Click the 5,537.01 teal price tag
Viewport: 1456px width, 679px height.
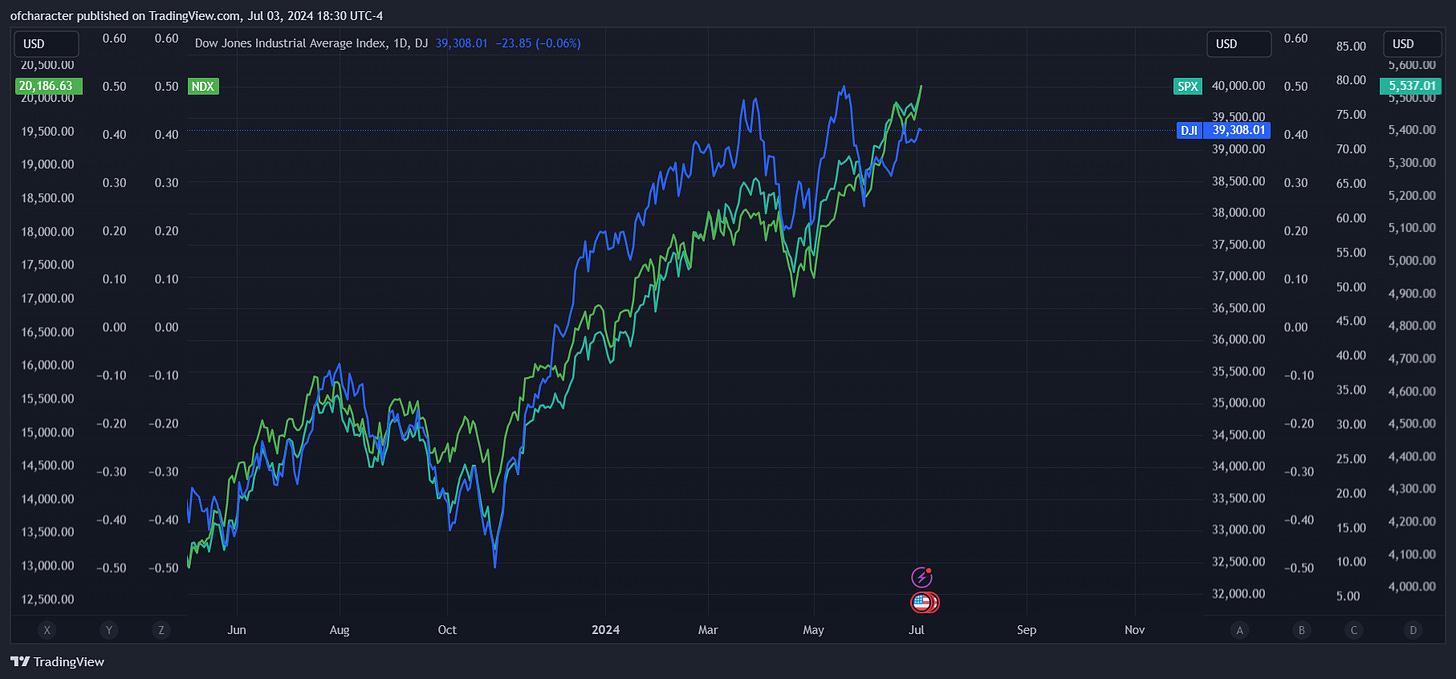coord(1412,87)
